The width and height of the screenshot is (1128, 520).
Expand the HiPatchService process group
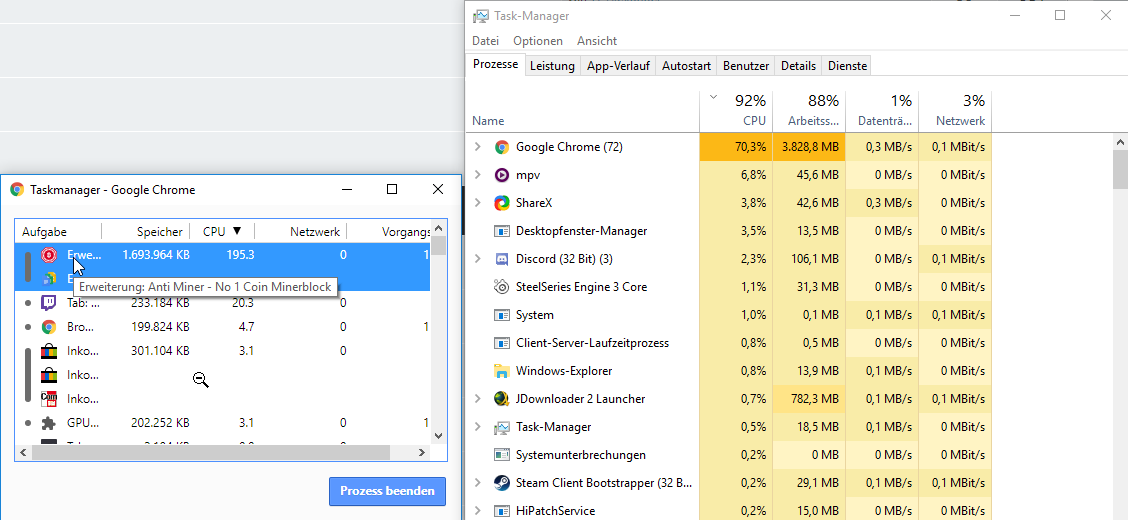[x=477, y=511]
